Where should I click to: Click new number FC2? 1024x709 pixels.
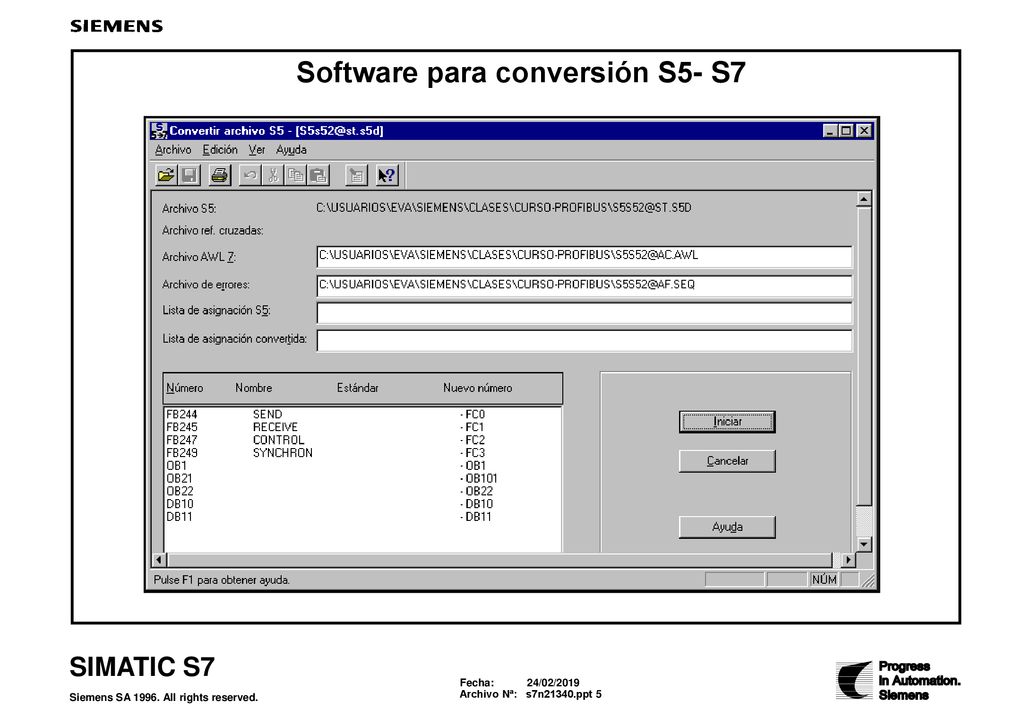(473, 440)
